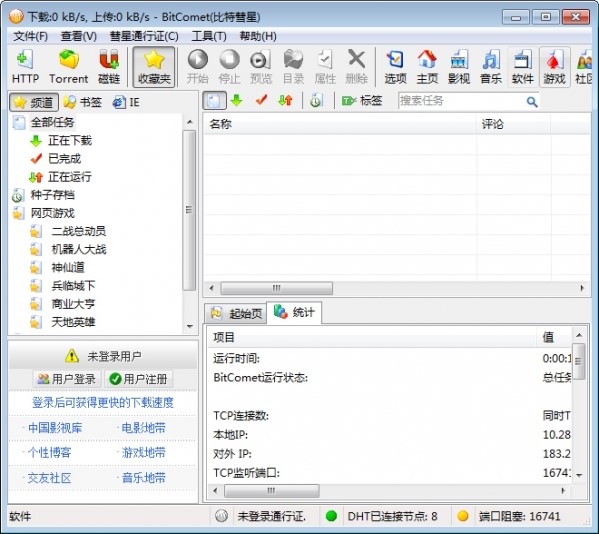Open 商业大亨 game entry
This screenshot has width=599, height=534.
pyautogui.click(x=73, y=304)
